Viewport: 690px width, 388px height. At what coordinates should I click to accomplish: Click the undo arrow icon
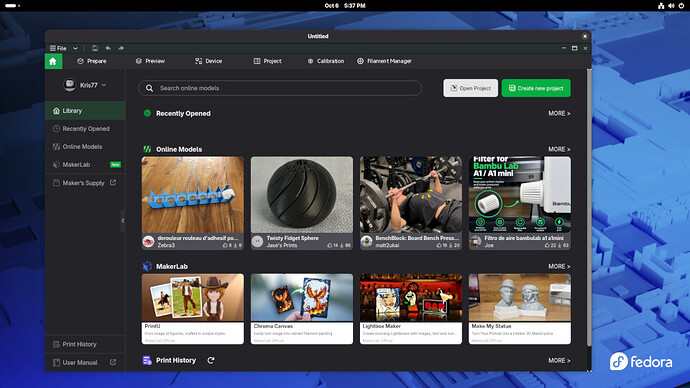tap(108, 48)
